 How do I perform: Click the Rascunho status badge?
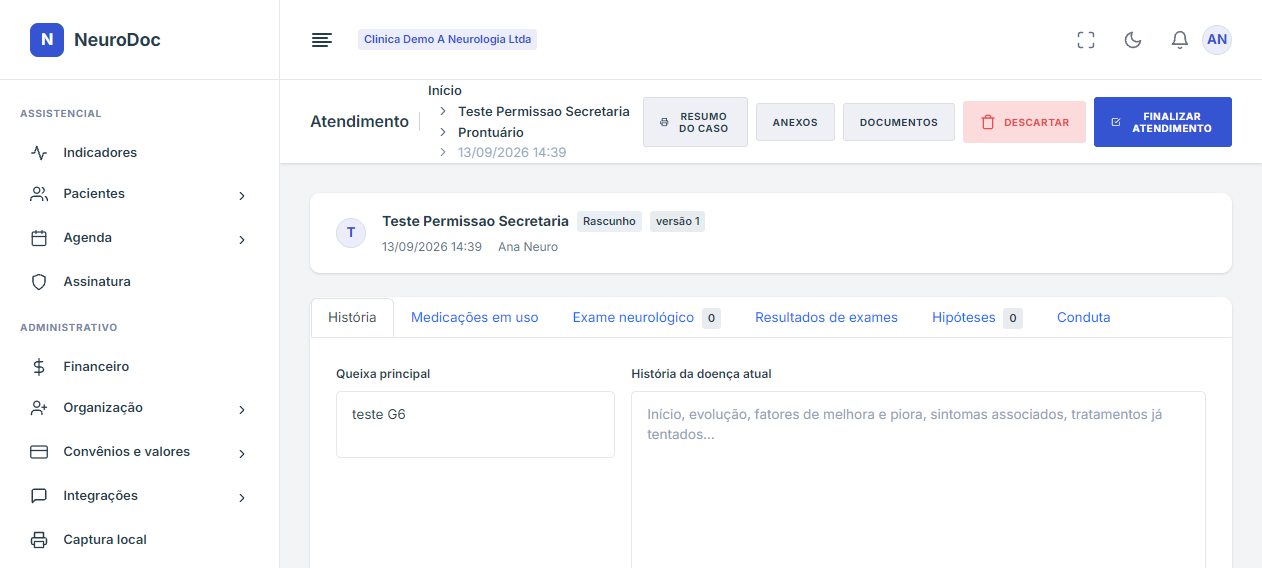tap(609, 221)
